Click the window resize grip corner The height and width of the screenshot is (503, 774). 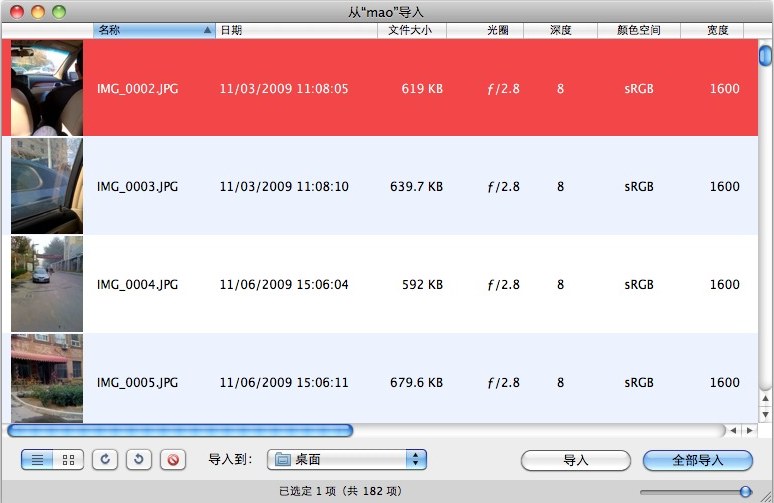(767, 497)
